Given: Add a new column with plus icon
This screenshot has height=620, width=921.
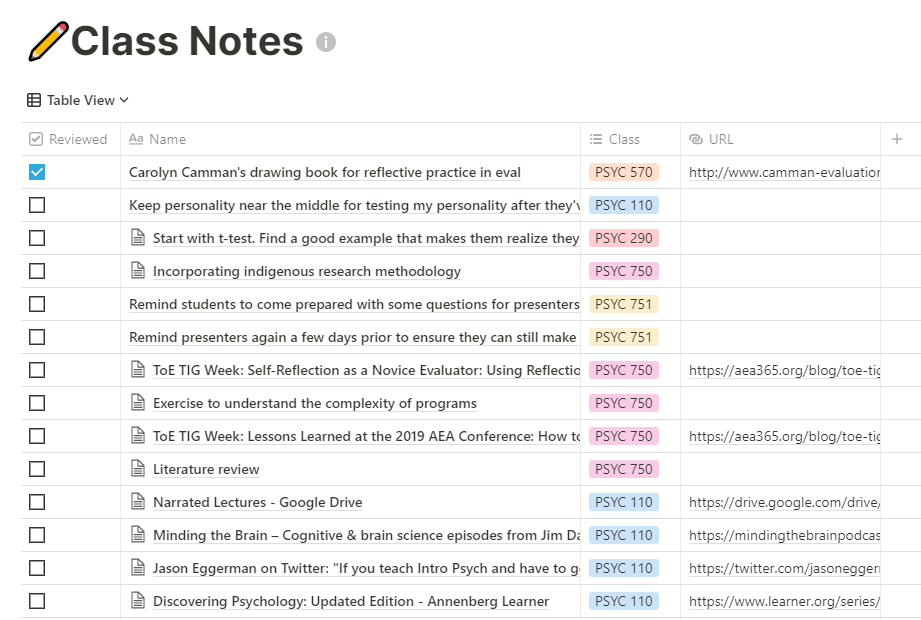Looking at the screenshot, I should 896,139.
